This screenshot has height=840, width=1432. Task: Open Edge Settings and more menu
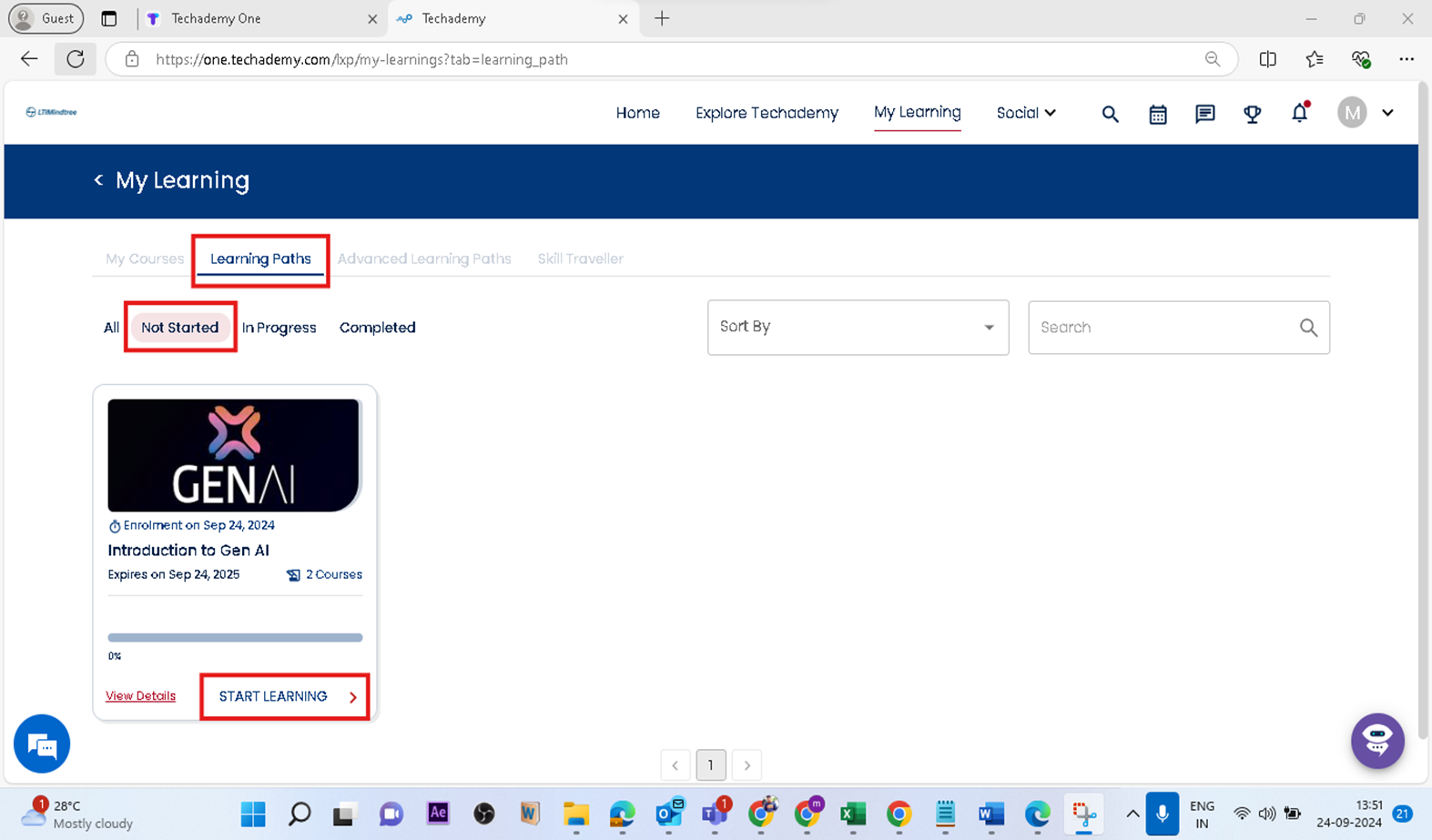pyautogui.click(x=1407, y=59)
